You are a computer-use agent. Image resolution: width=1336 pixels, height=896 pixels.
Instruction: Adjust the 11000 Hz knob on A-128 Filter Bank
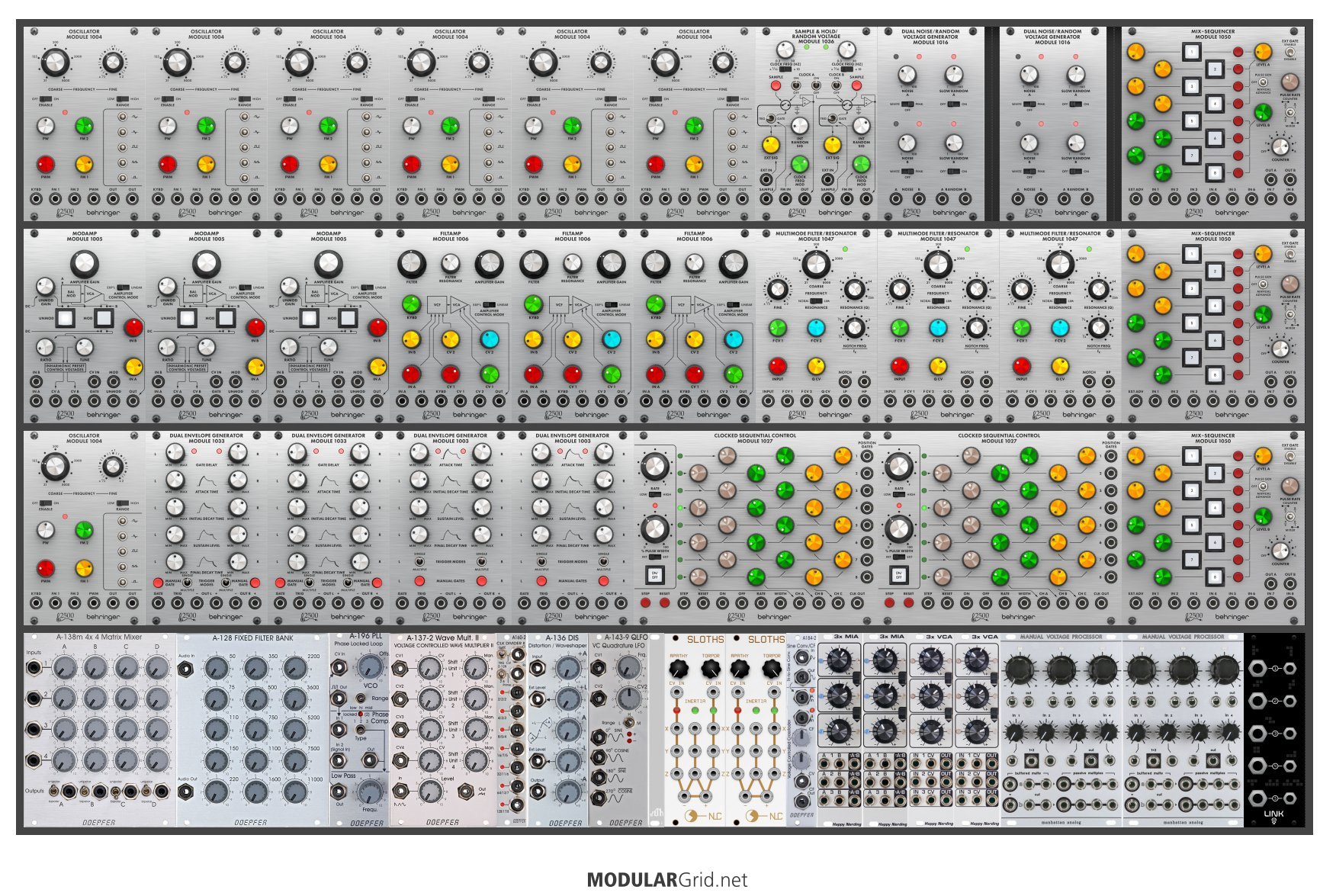[294, 792]
